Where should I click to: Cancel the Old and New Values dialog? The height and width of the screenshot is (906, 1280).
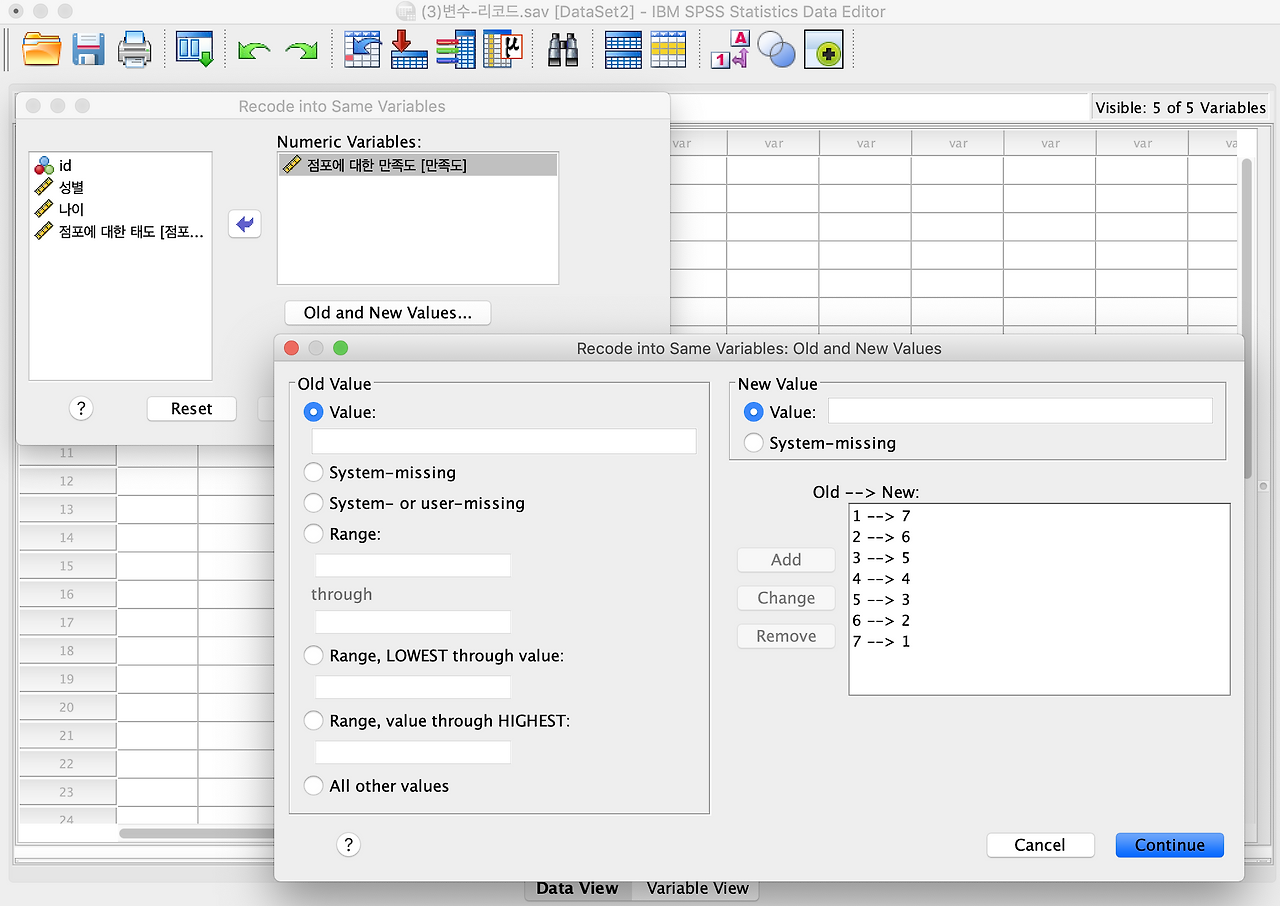coord(1040,845)
